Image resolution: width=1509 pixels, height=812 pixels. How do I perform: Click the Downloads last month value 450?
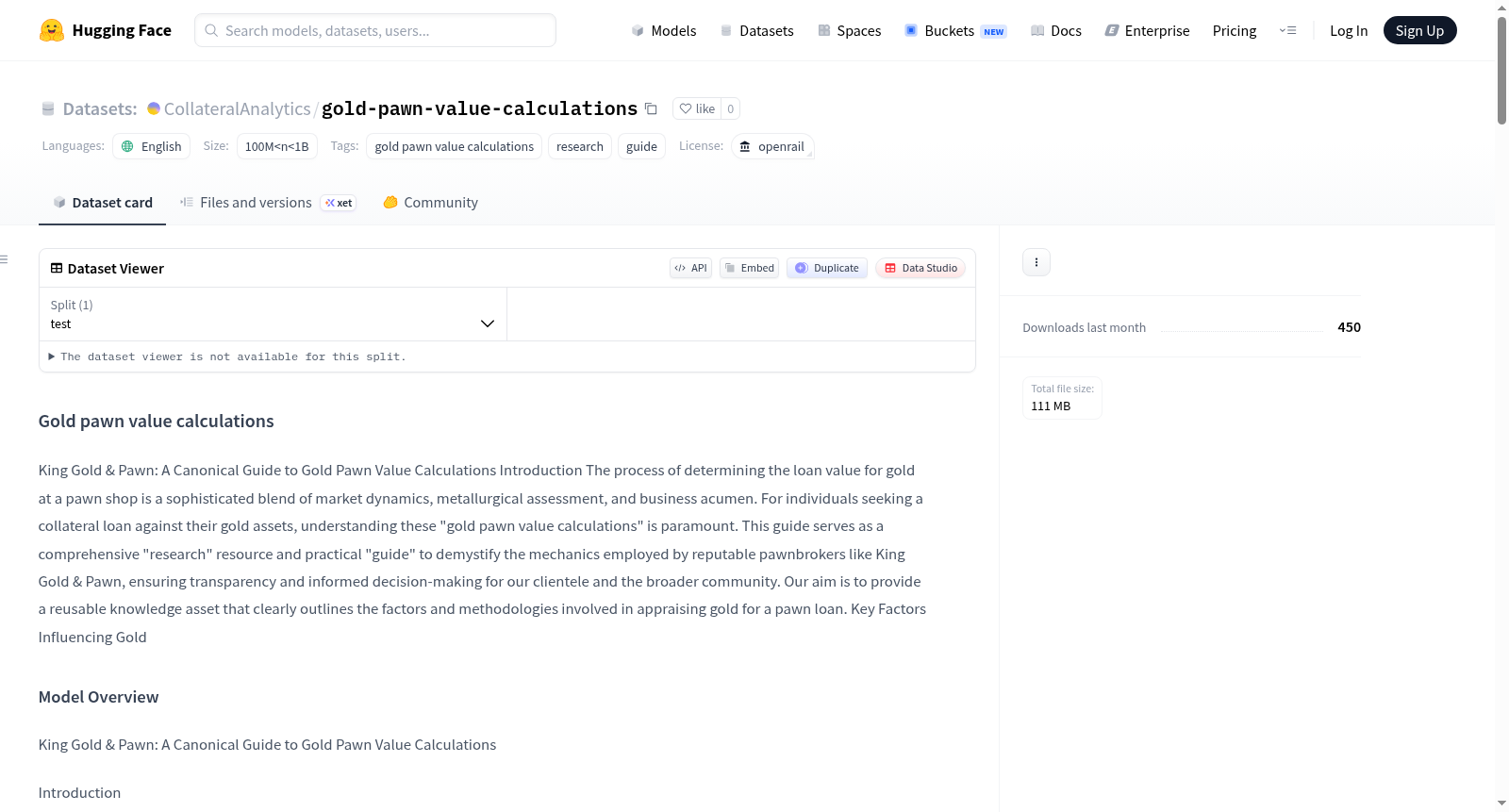(x=1349, y=327)
